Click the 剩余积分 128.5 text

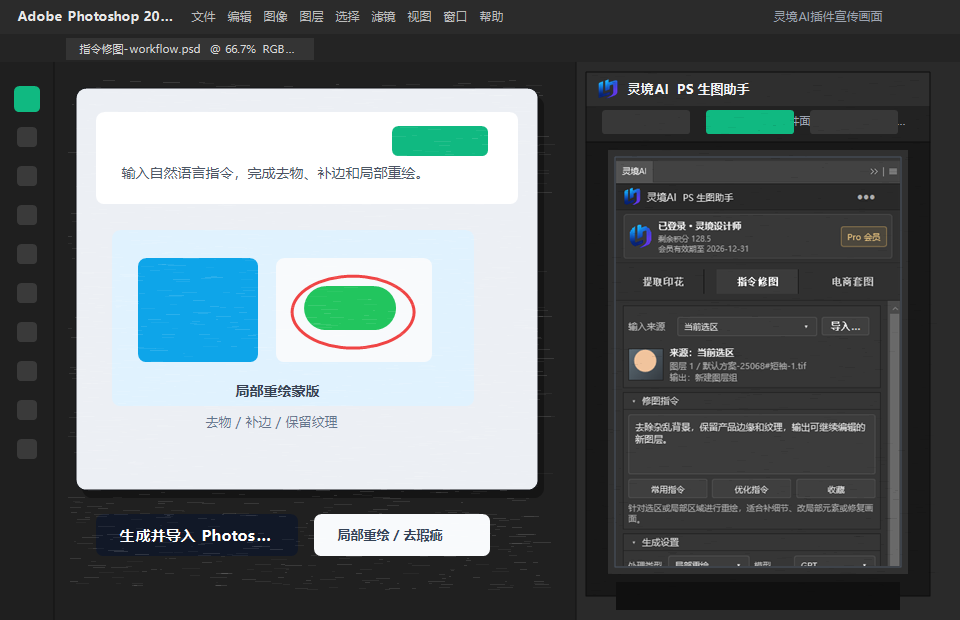coord(684,239)
